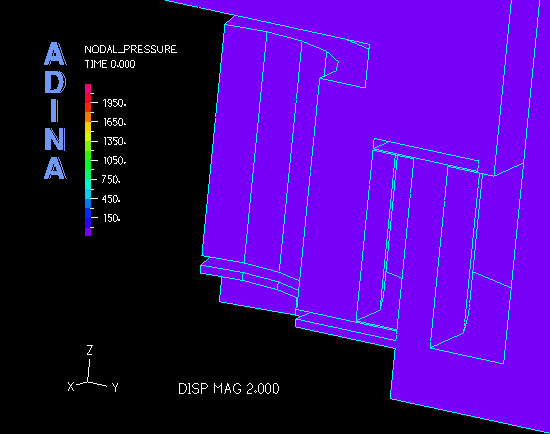
Task: Select the NODAL_PRESSURE legend title
Action: [130, 49]
